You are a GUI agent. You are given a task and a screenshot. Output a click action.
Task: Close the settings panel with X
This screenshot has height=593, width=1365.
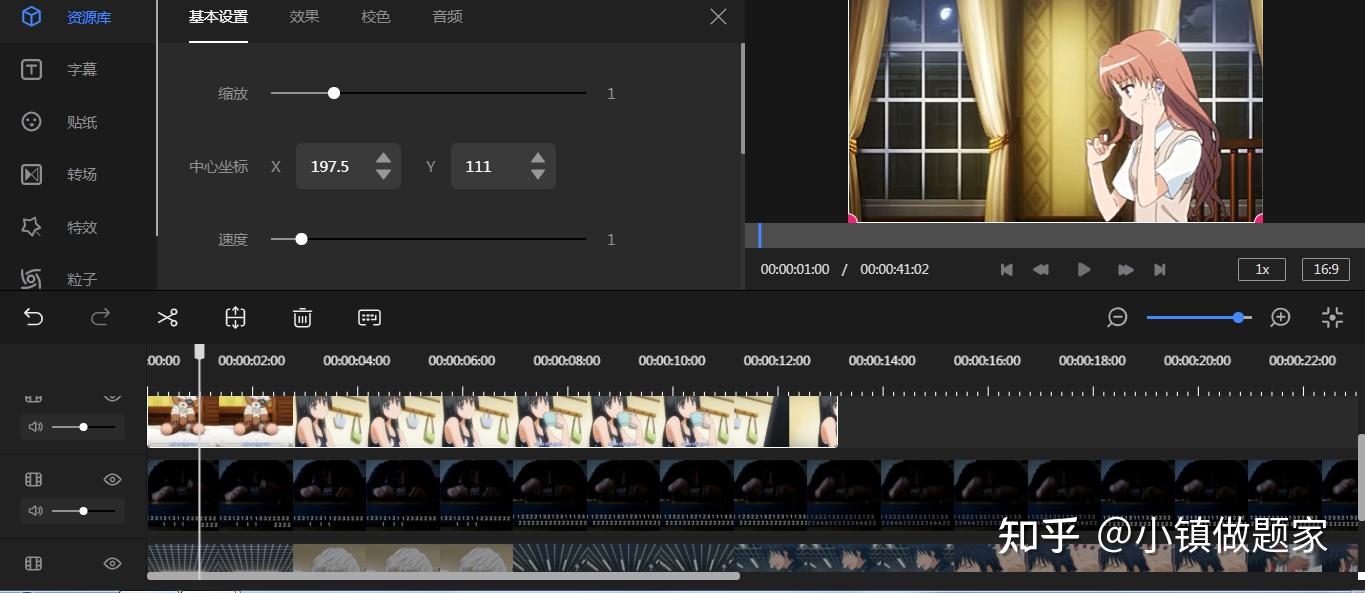(x=718, y=17)
